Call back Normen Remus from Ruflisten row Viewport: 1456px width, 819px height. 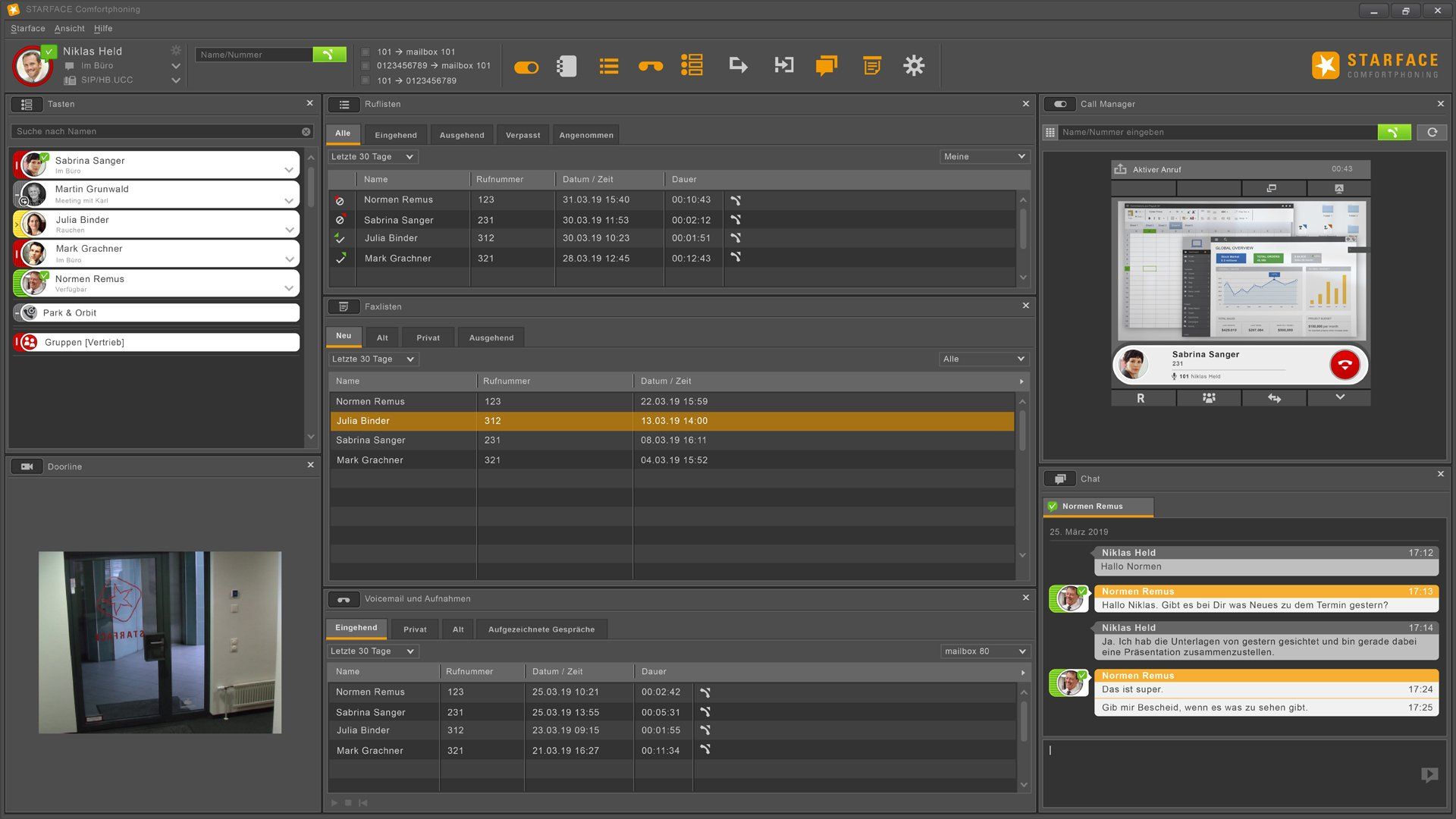click(x=735, y=200)
